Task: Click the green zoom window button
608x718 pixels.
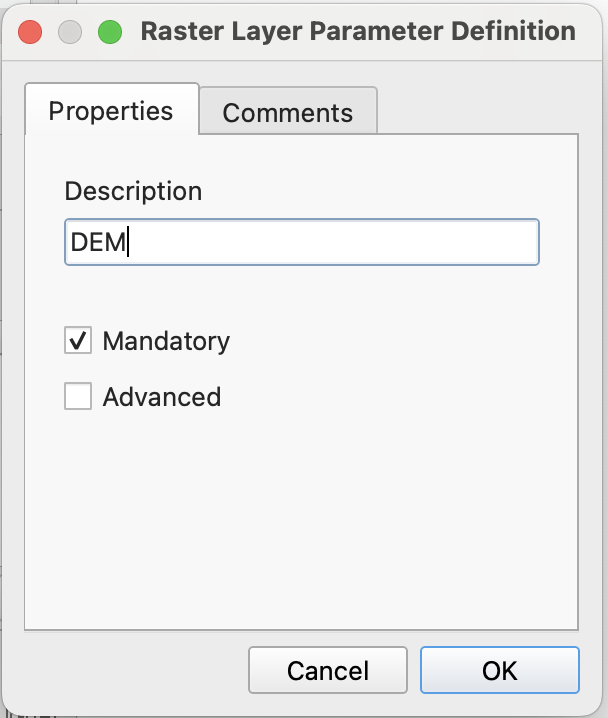Action: click(110, 31)
